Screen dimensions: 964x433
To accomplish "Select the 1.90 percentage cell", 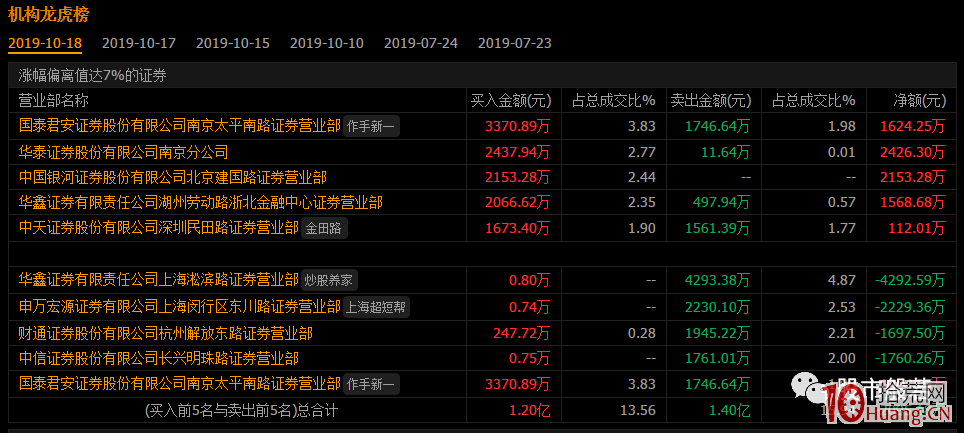I will pos(642,228).
